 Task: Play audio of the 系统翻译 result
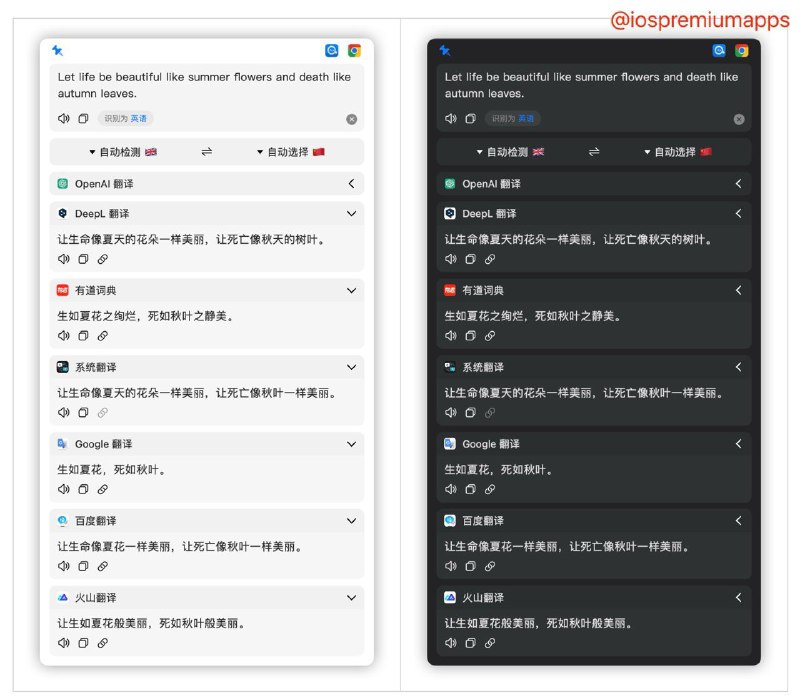pos(62,412)
